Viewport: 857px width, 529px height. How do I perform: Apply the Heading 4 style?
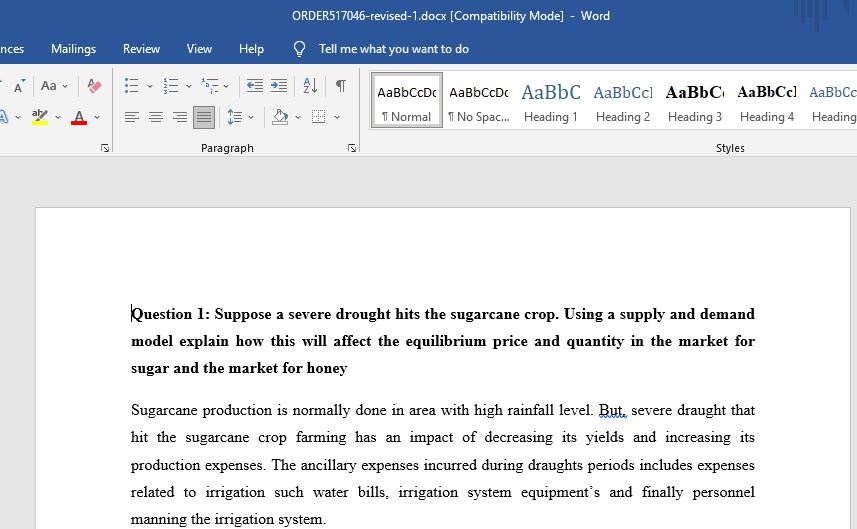click(x=767, y=101)
